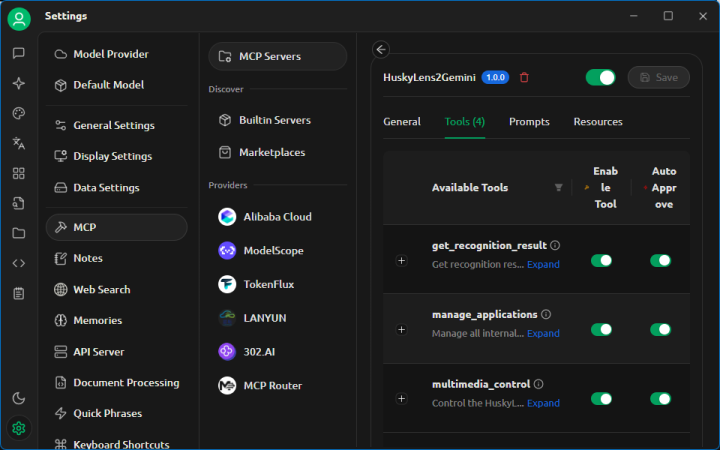Click the Save button
The image size is (720, 450).
tap(658, 78)
